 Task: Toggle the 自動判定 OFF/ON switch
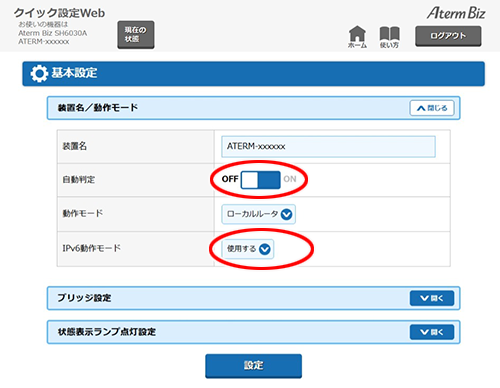260,180
